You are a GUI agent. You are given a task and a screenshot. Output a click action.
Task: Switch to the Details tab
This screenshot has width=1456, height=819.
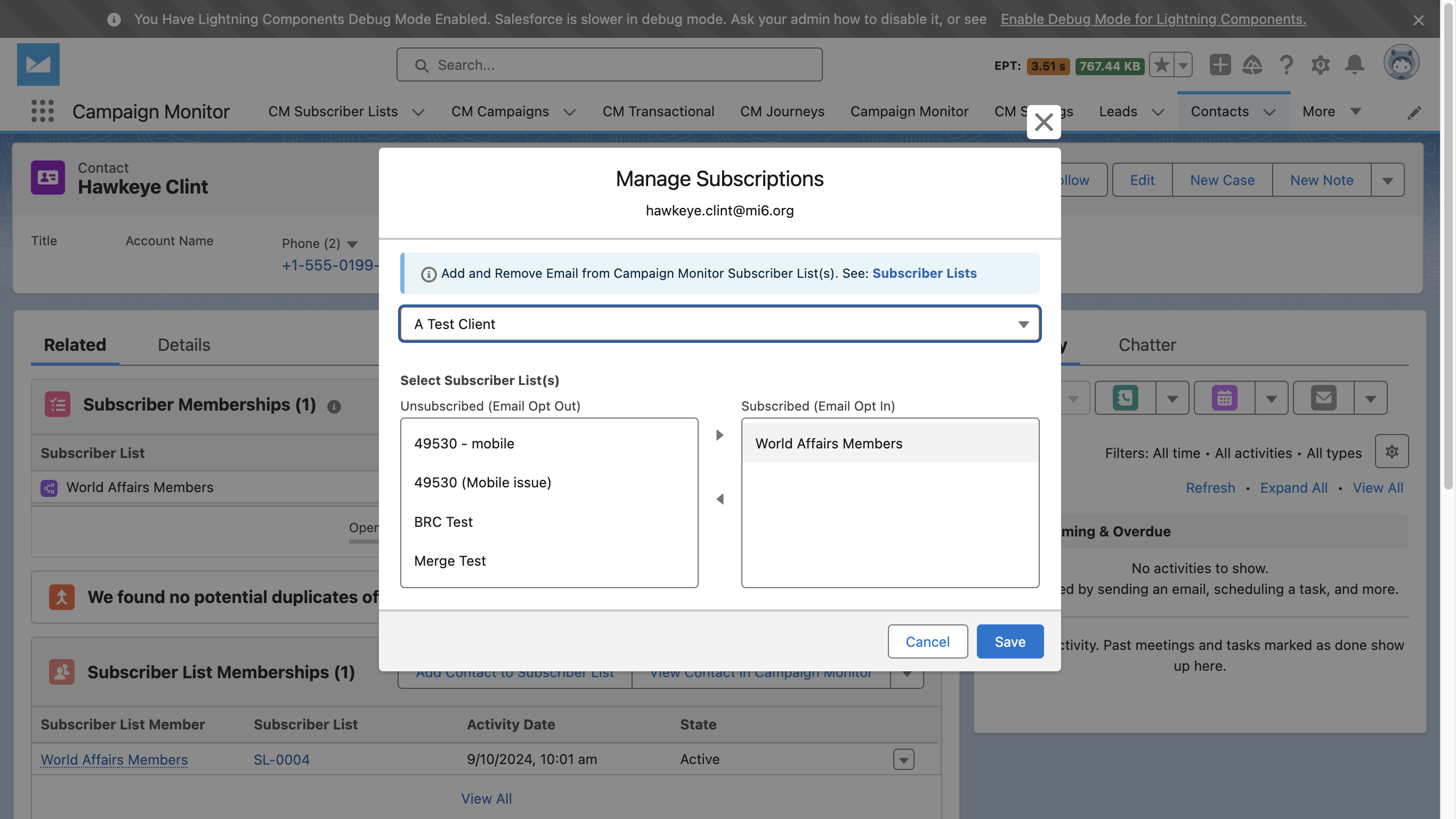point(184,344)
